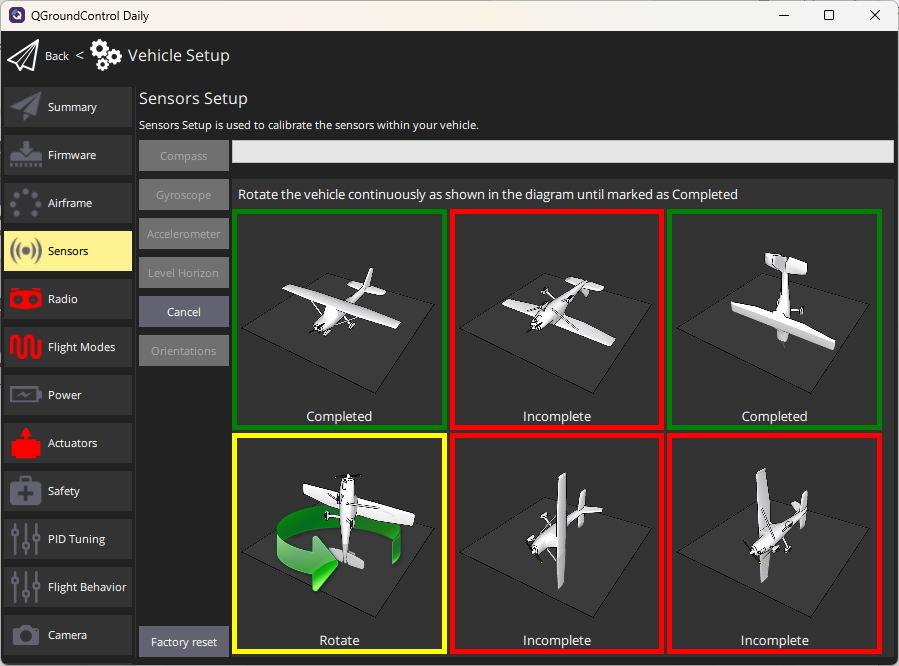Select the Actuators red icon
Screen dimensions: 899x666
coord(26,443)
